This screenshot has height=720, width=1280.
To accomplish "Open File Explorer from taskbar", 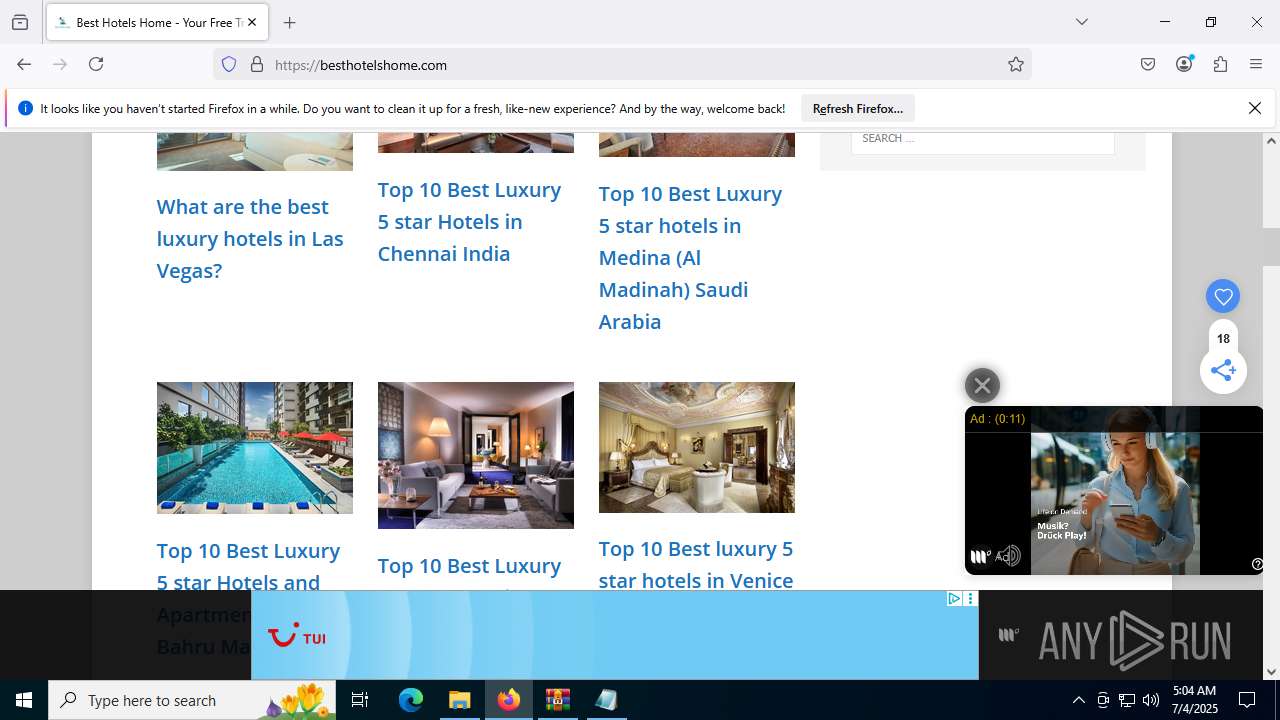I will (x=460, y=700).
